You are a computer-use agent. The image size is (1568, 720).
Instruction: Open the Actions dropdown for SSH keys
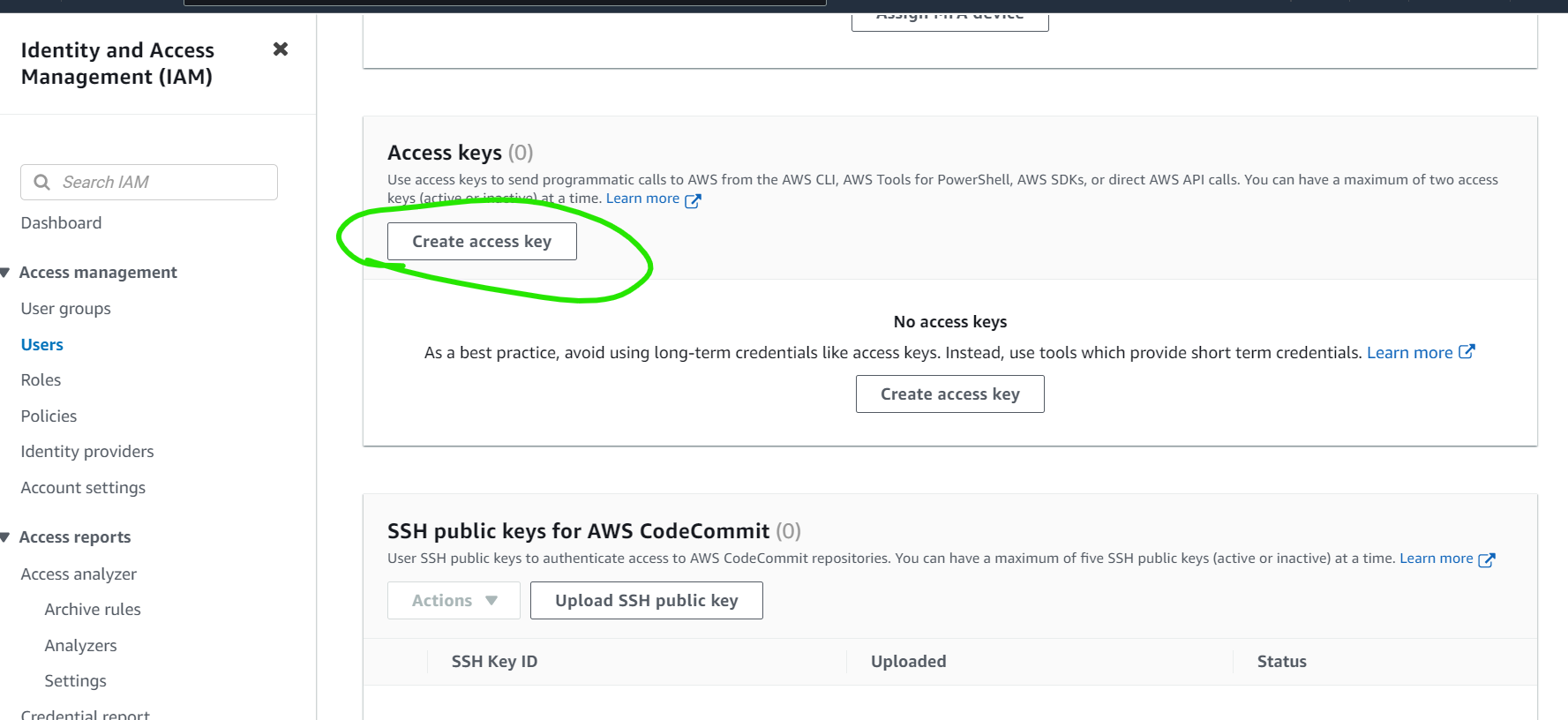[454, 601]
